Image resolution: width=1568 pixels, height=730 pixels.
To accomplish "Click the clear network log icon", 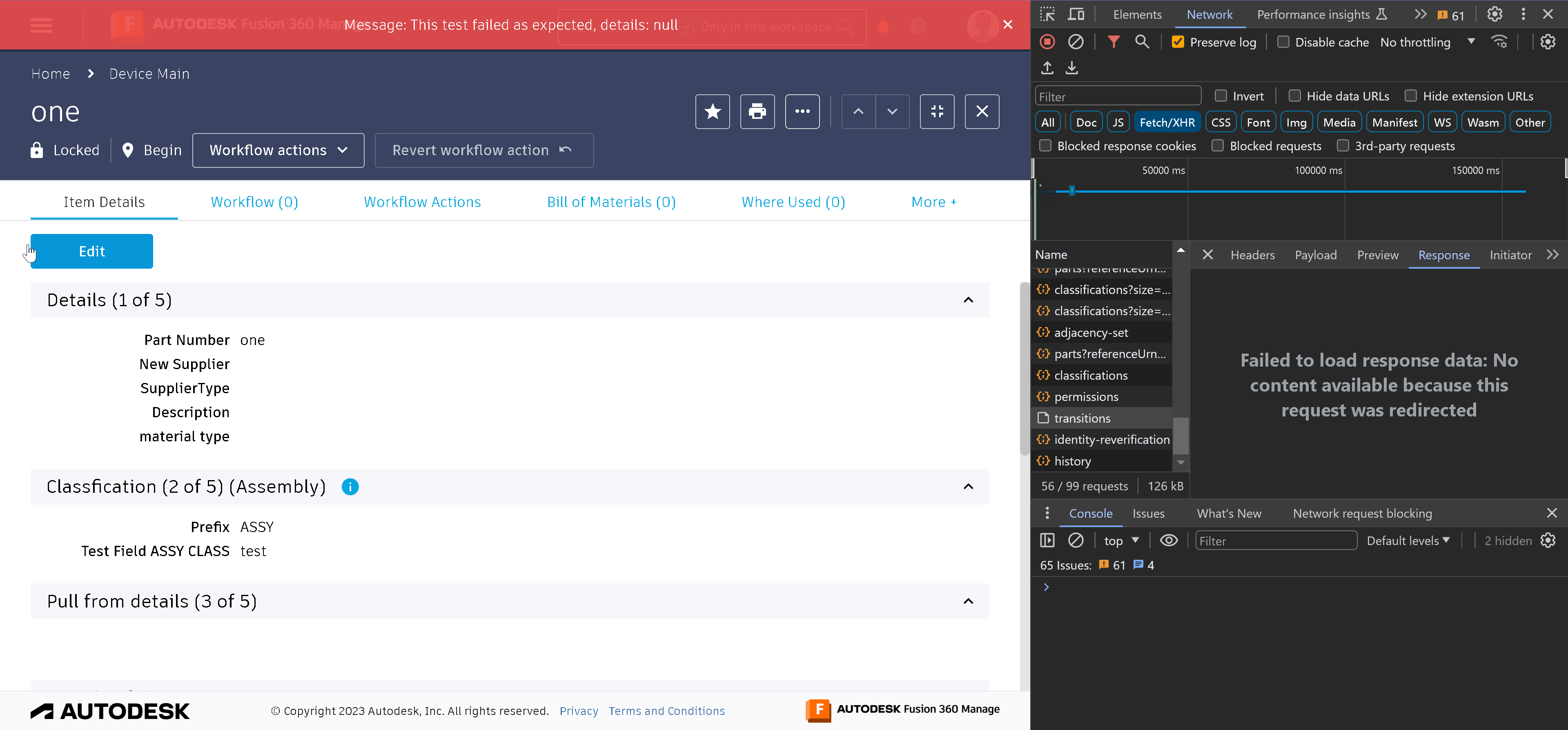I will point(1076,42).
